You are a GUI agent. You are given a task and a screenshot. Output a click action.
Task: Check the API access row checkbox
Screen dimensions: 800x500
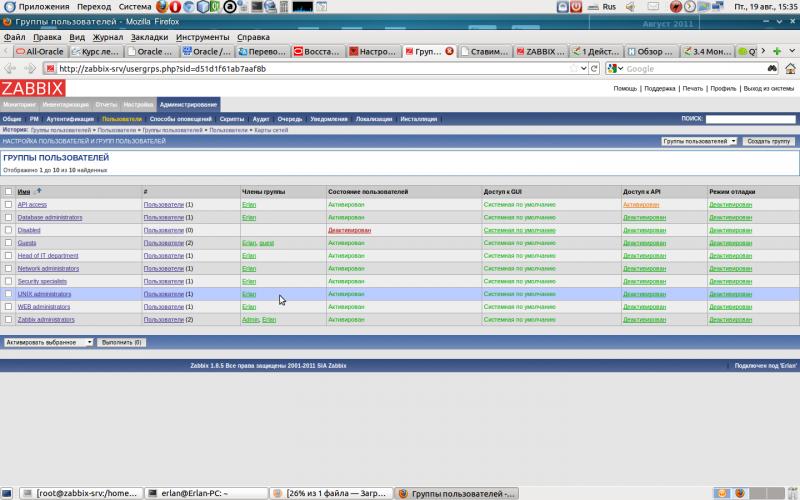pyautogui.click(x=8, y=205)
